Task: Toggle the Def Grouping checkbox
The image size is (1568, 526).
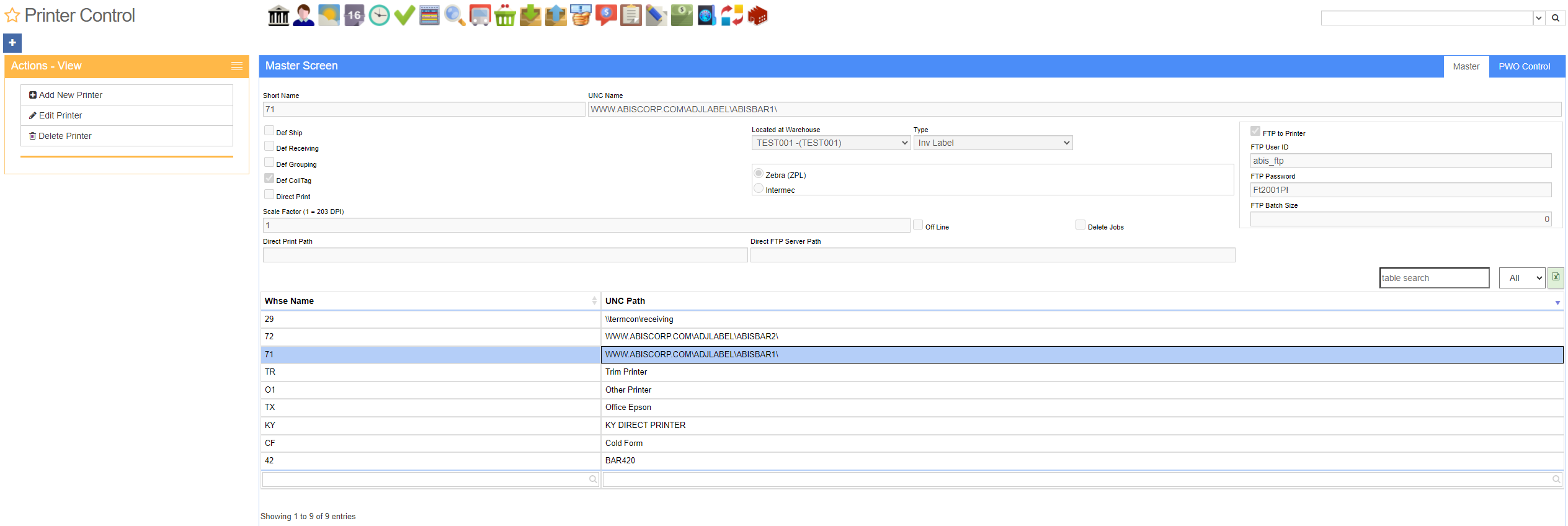Action: (x=269, y=162)
